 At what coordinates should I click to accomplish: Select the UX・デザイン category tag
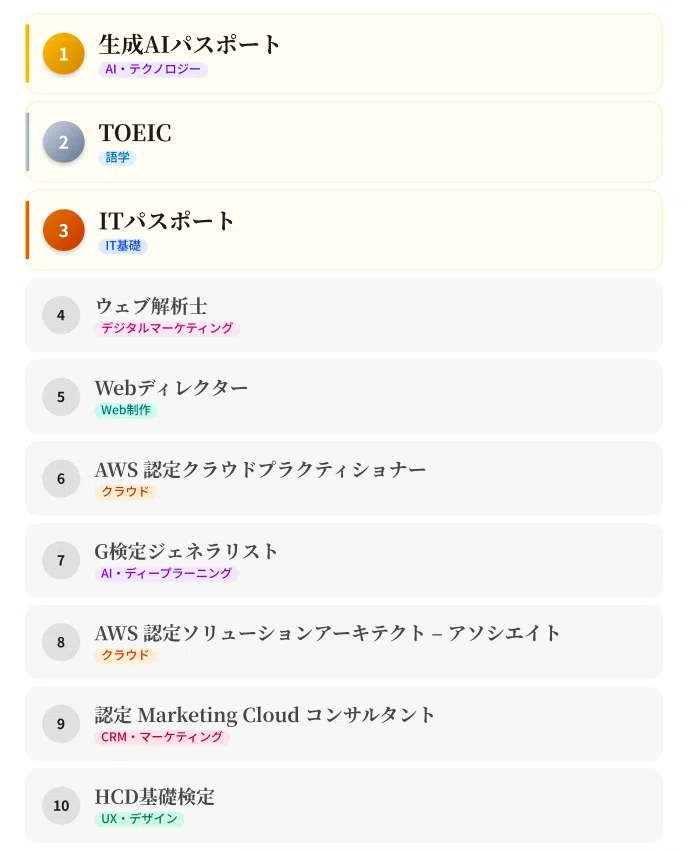[139, 819]
